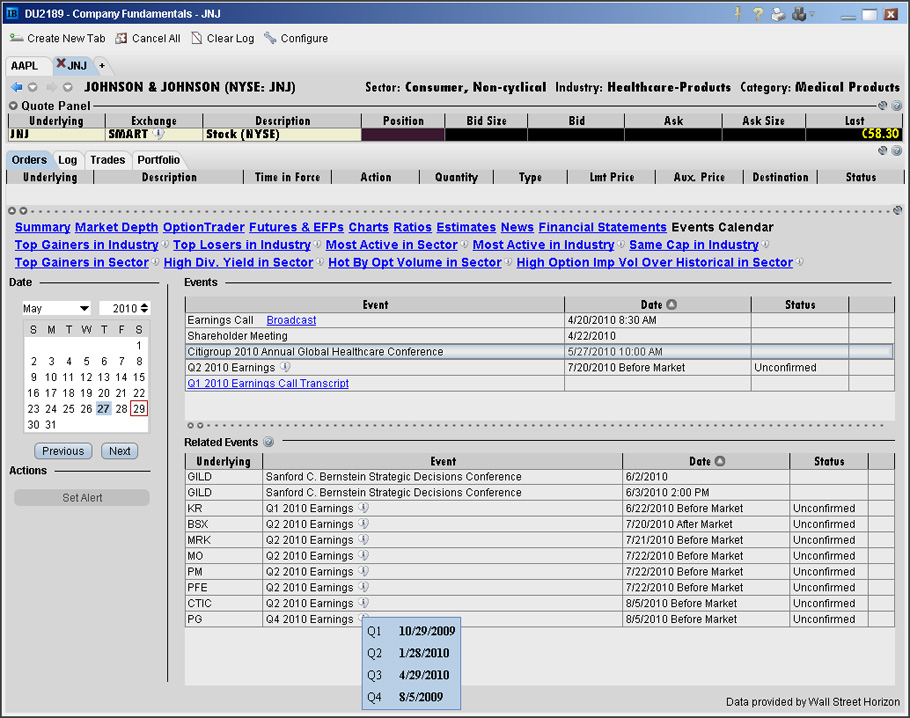Go back with the blue arrow
The width and height of the screenshot is (910, 718).
point(16,87)
